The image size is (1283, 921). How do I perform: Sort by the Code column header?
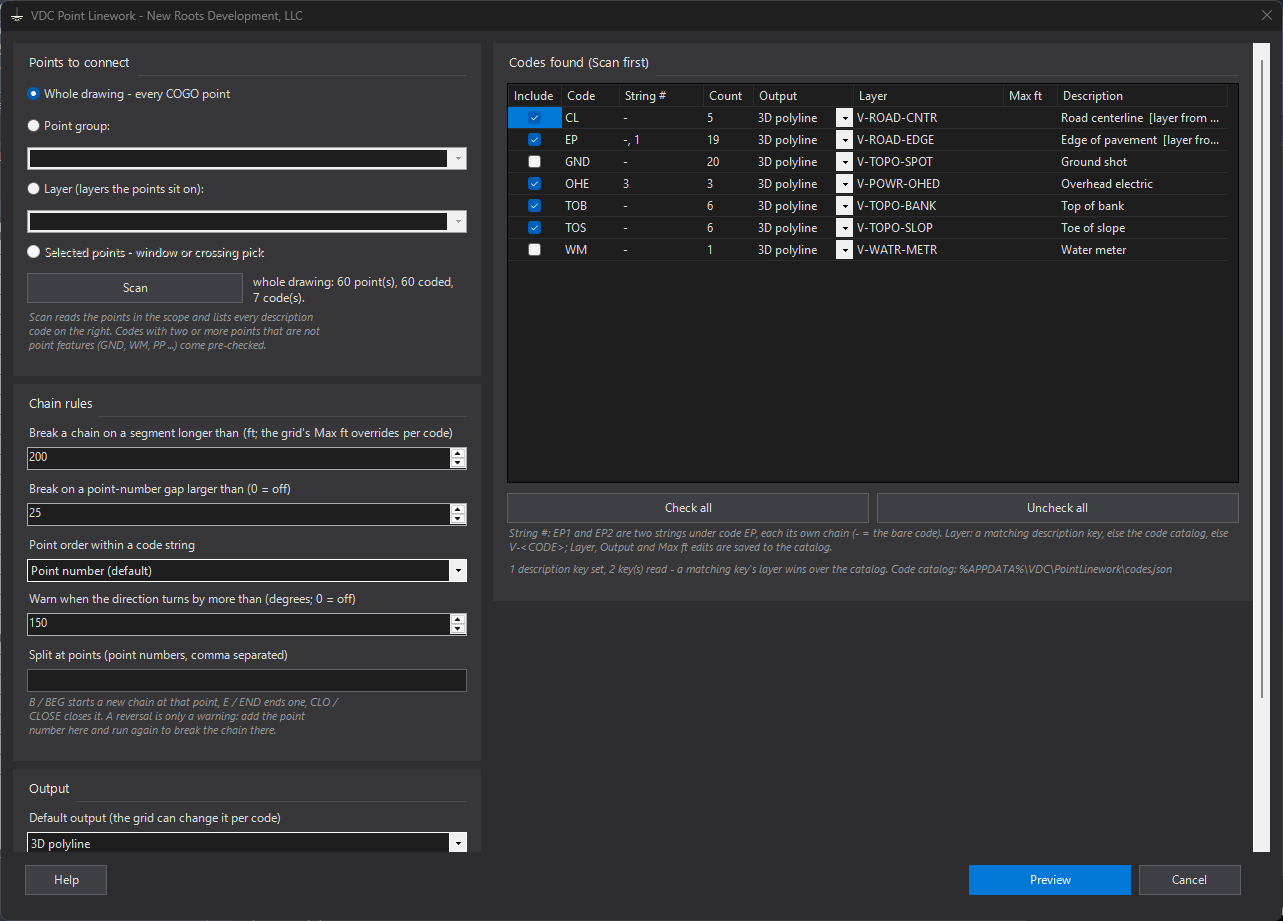tap(588, 96)
